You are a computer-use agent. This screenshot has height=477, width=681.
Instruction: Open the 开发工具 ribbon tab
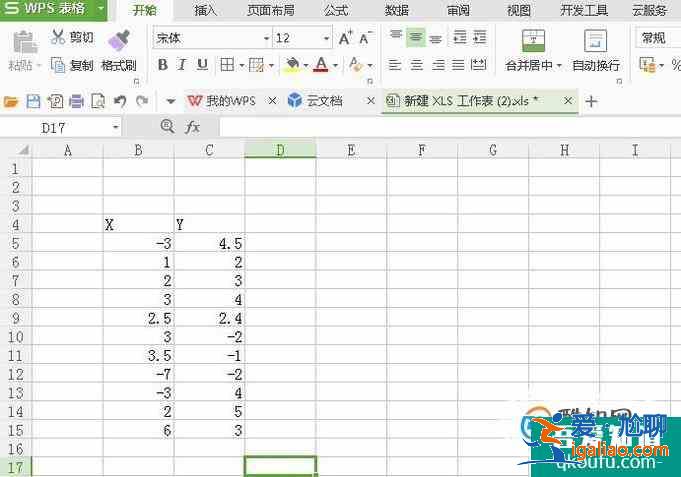pos(584,10)
